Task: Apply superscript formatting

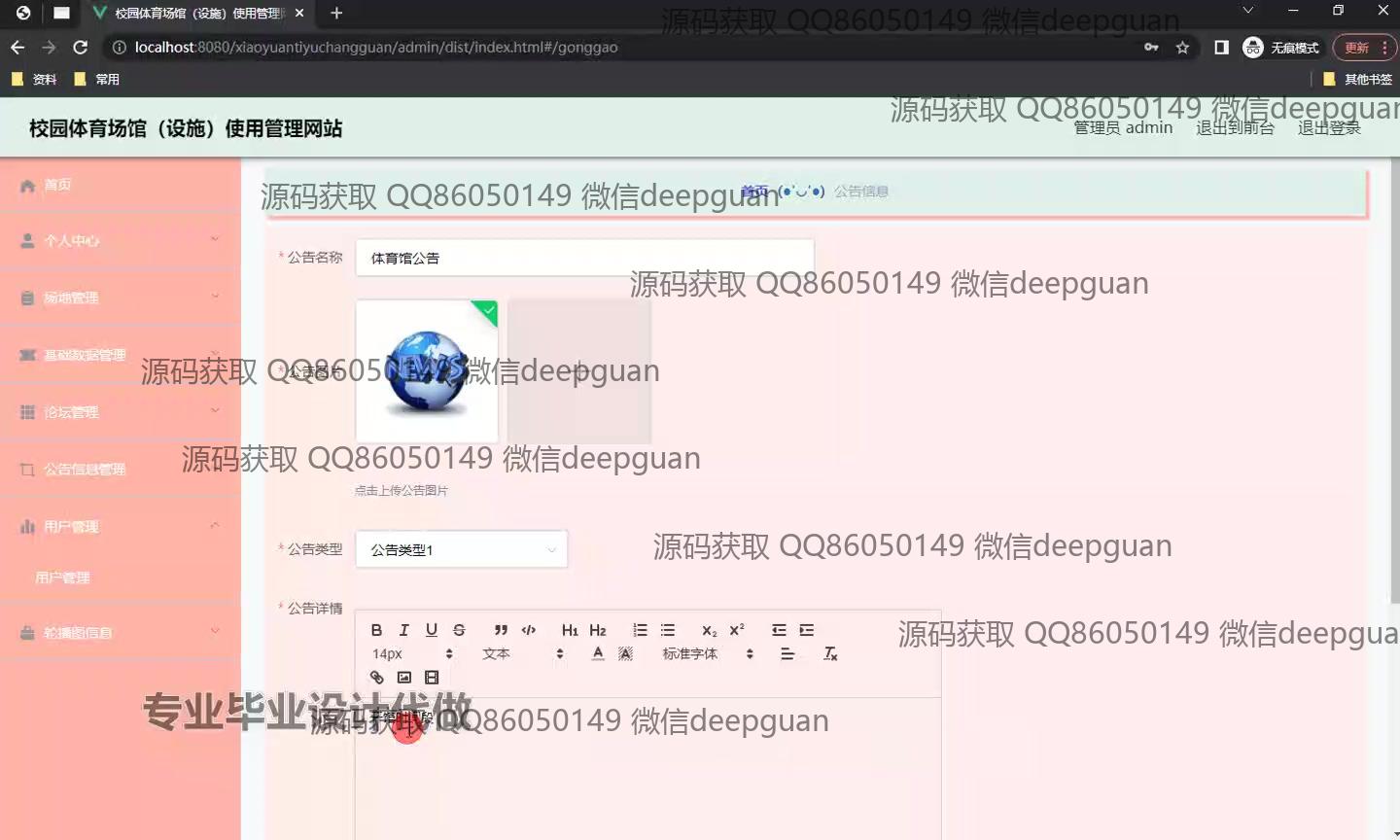Action: coord(737,630)
